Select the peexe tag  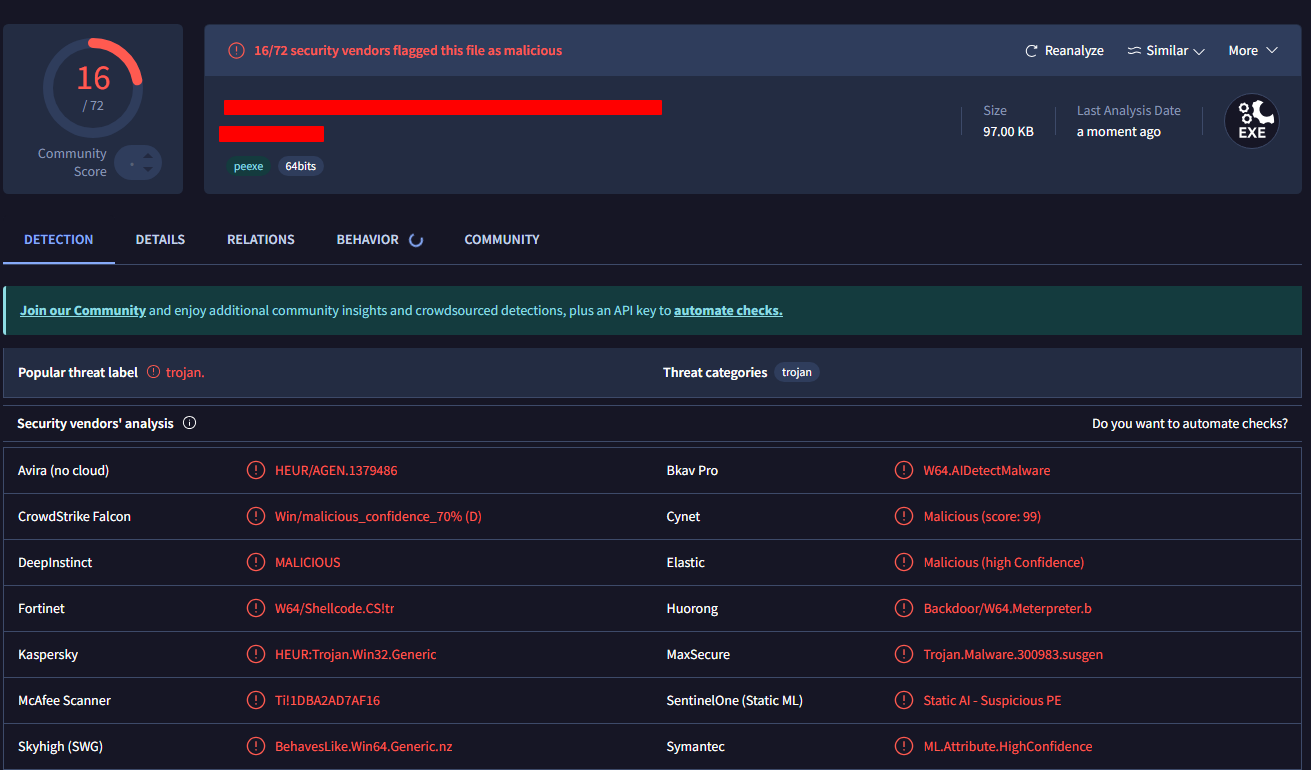[x=248, y=166]
